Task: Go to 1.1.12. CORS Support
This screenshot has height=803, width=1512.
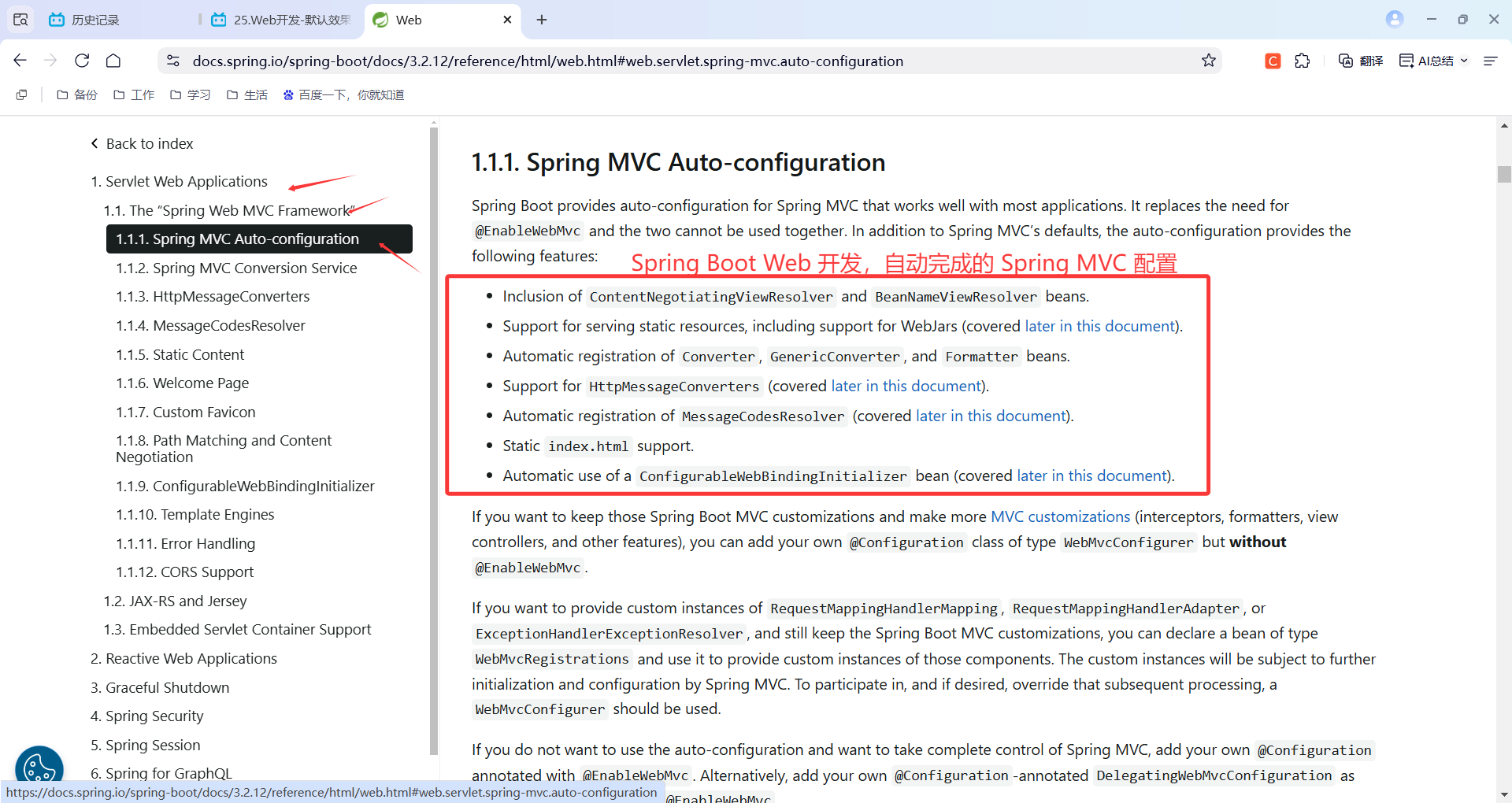Action: (184, 572)
